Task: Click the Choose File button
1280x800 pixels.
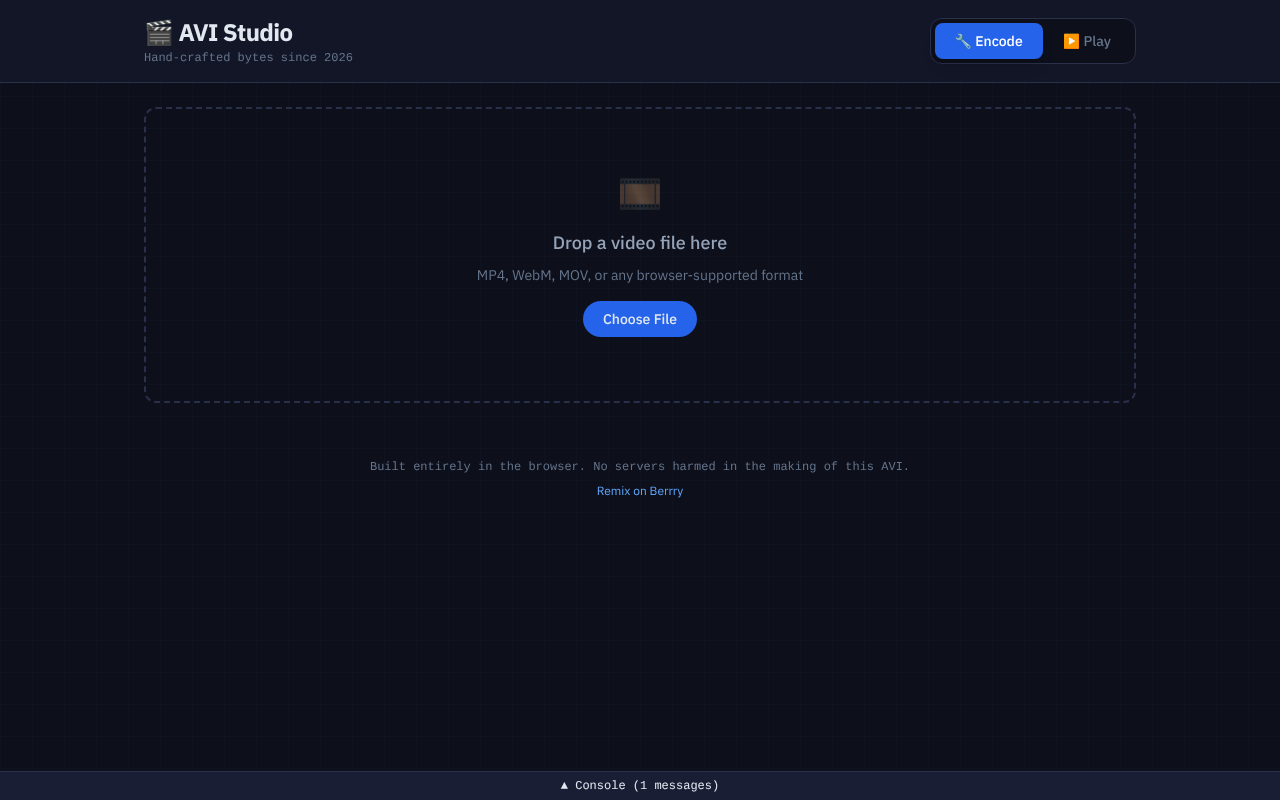Action: tap(640, 319)
